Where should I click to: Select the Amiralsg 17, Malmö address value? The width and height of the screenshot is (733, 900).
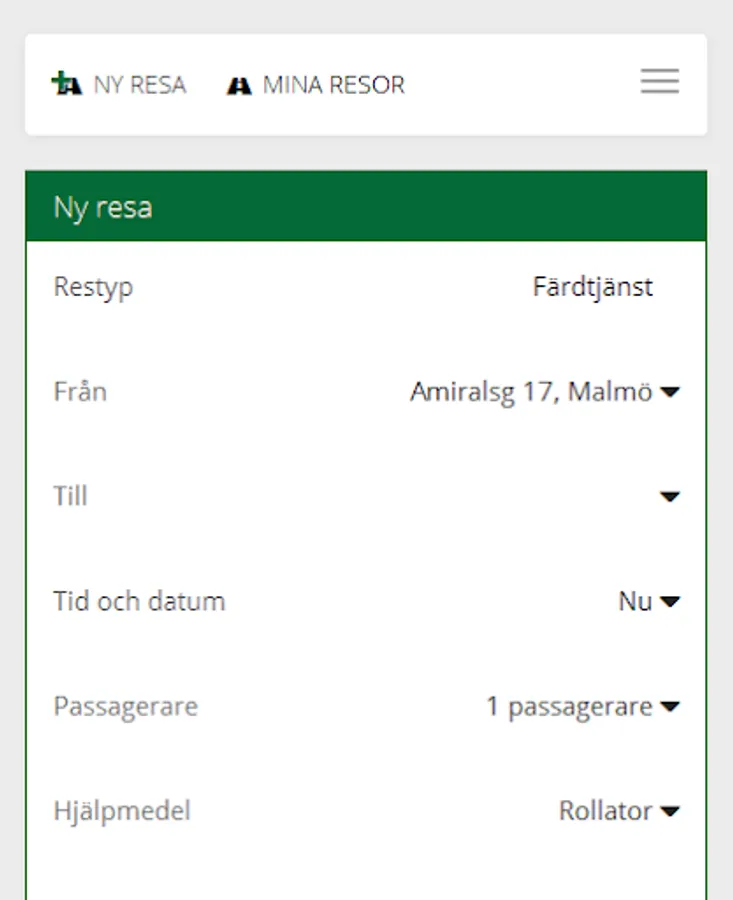click(x=530, y=392)
